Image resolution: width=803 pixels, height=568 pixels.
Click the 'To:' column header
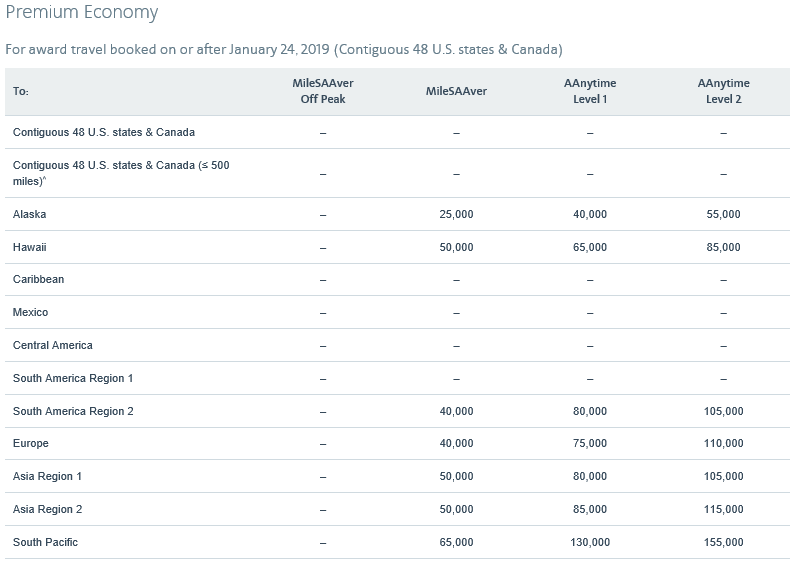click(20, 91)
